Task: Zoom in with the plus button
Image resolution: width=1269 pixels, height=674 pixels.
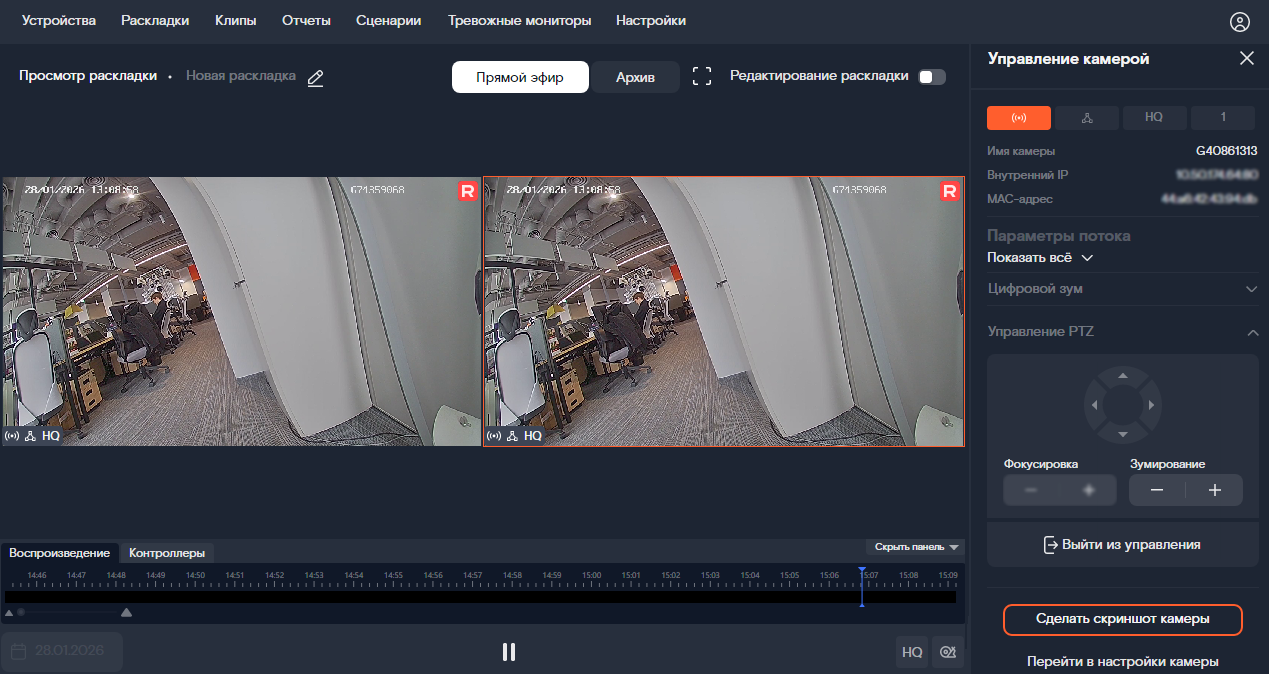Action: (x=1215, y=490)
